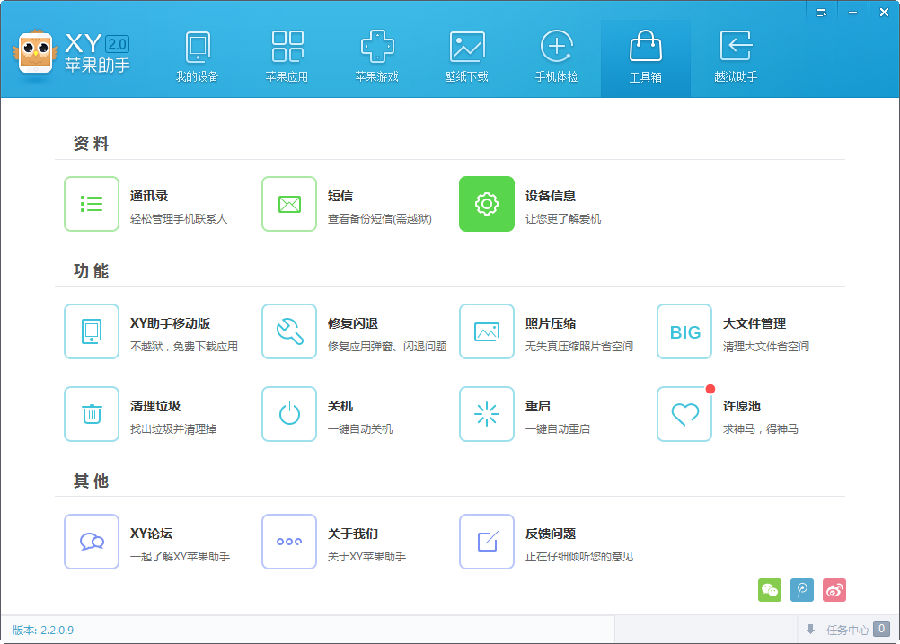Open the BIG 大文件管理 tool
Viewport: 900px width, 644px height.
coord(684,332)
